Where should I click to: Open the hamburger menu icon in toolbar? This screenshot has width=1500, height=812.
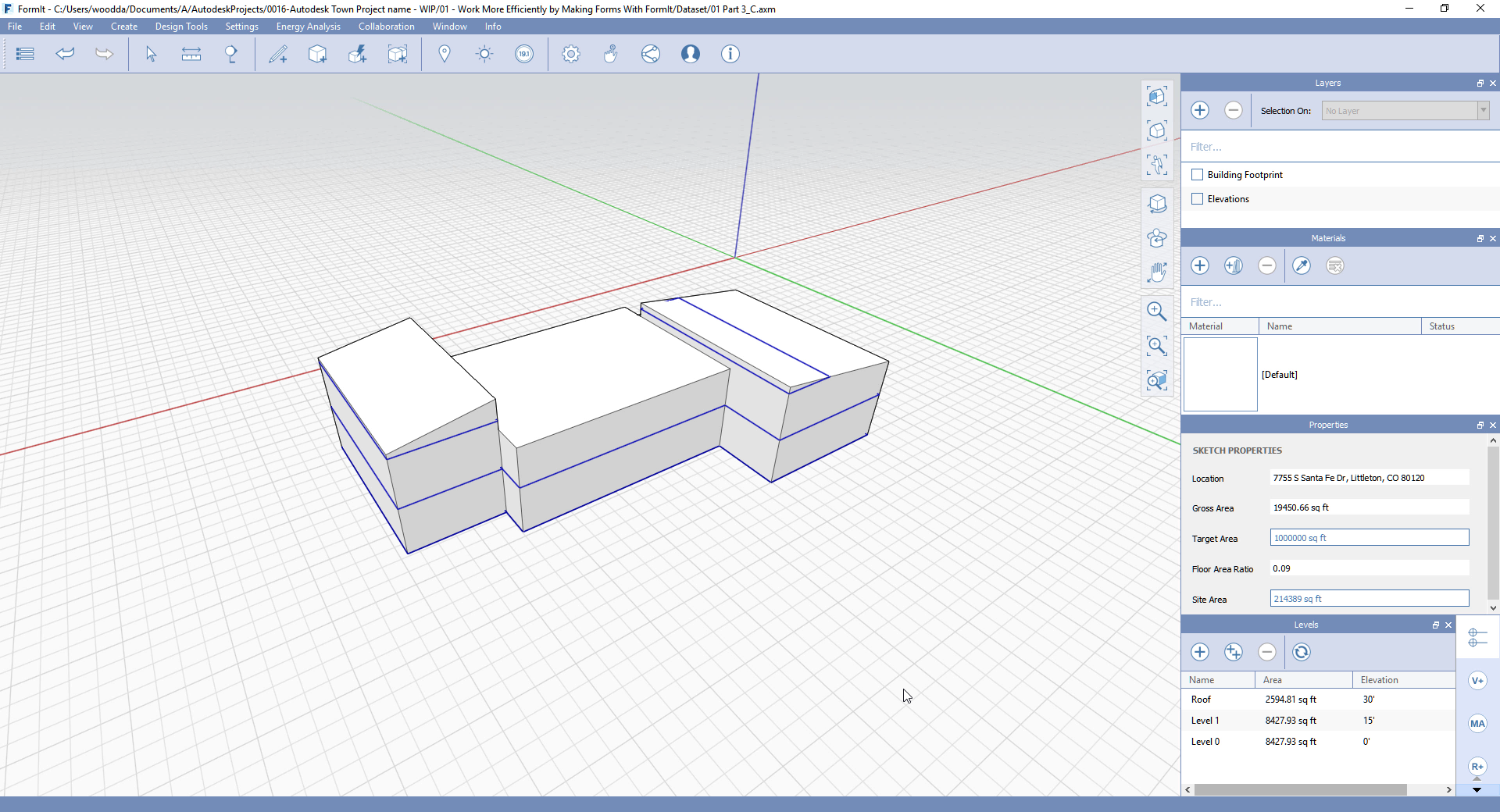pyautogui.click(x=25, y=54)
